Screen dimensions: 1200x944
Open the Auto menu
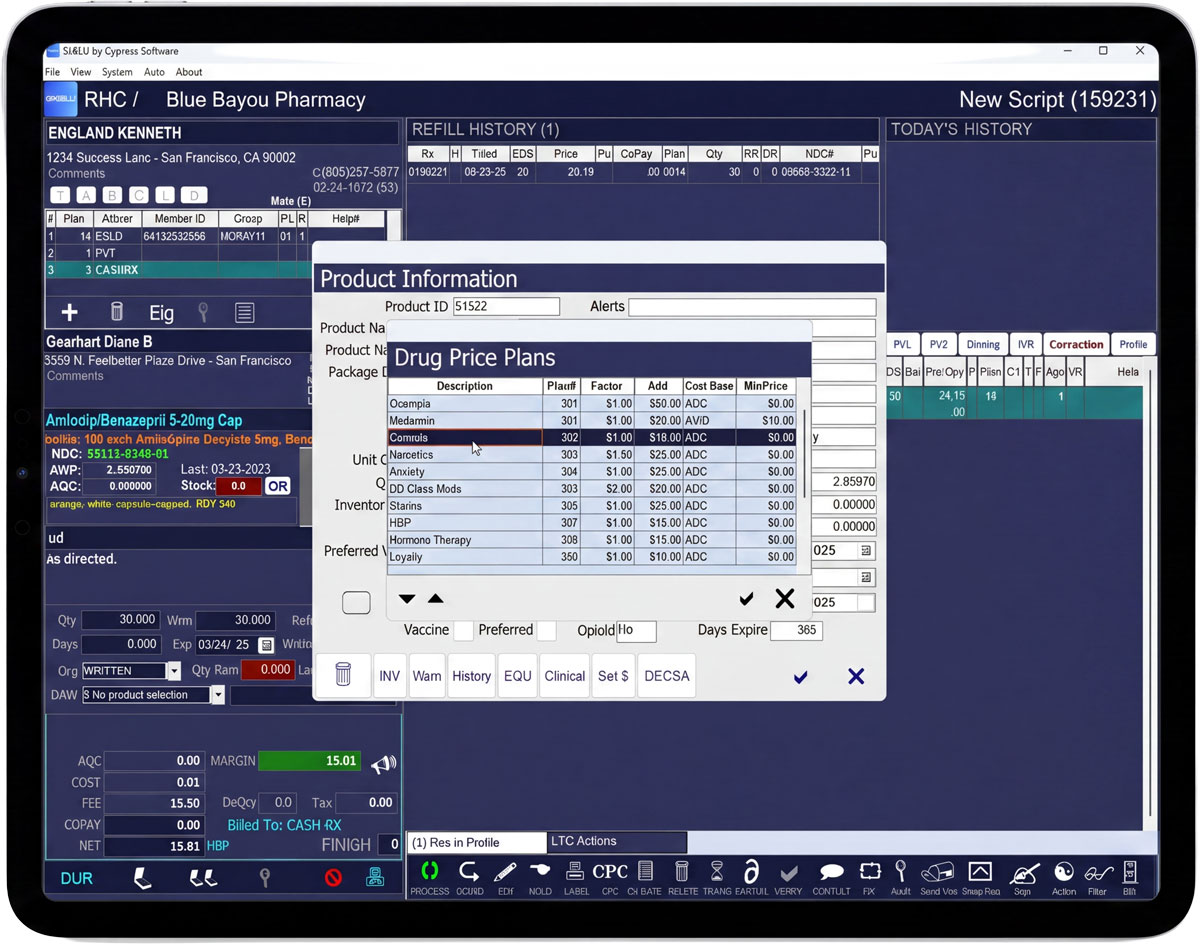click(154, 72)
